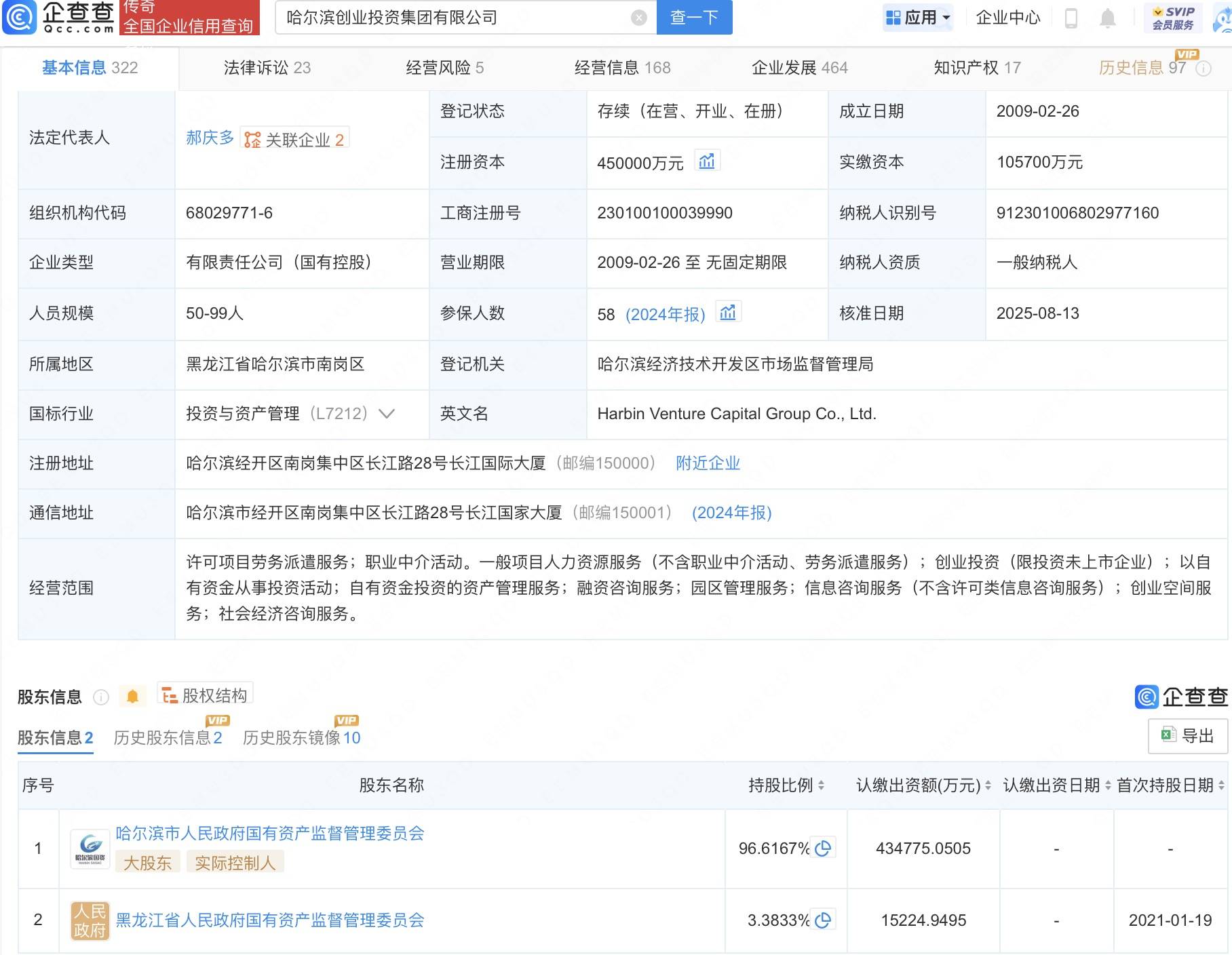Switch to 基本信息 tab
Screen dimensions: 1232x955
90,68
